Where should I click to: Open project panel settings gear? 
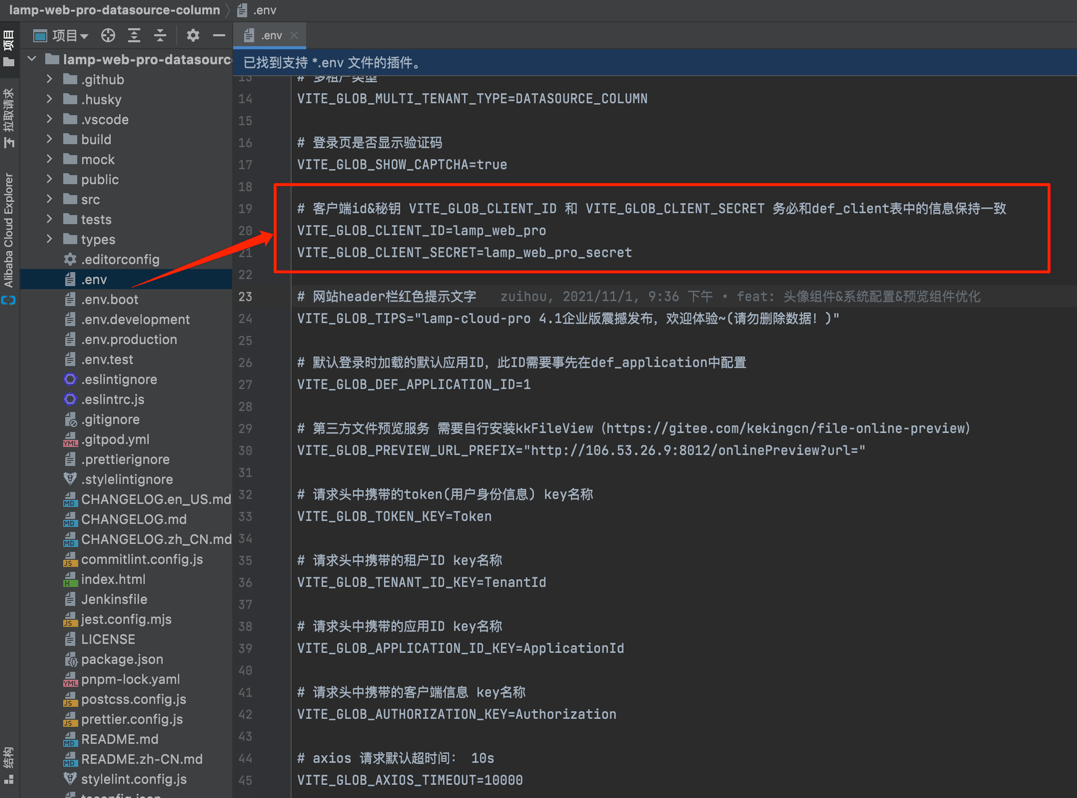coord(193,36)
